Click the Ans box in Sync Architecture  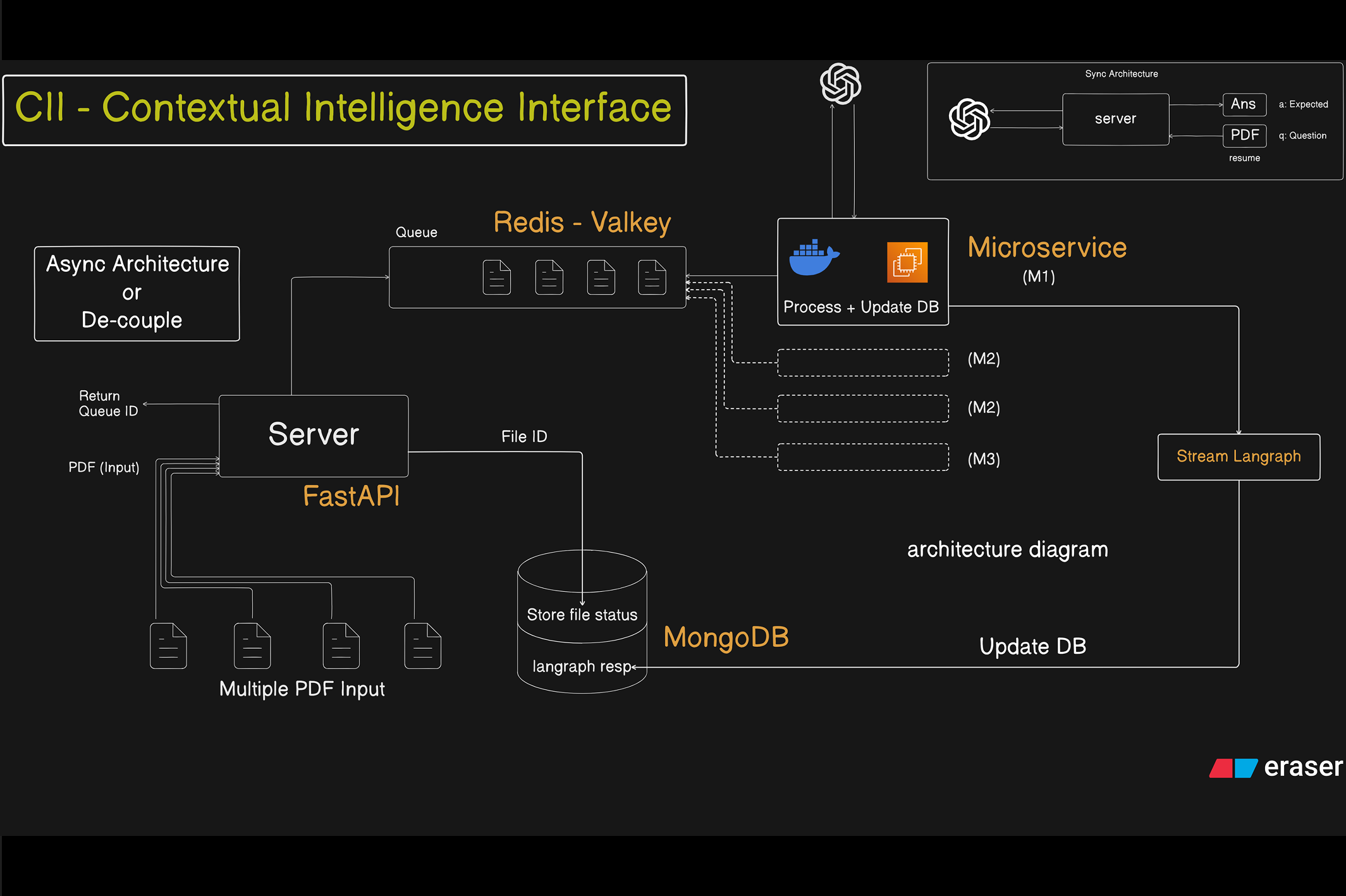coord(1244,104)
